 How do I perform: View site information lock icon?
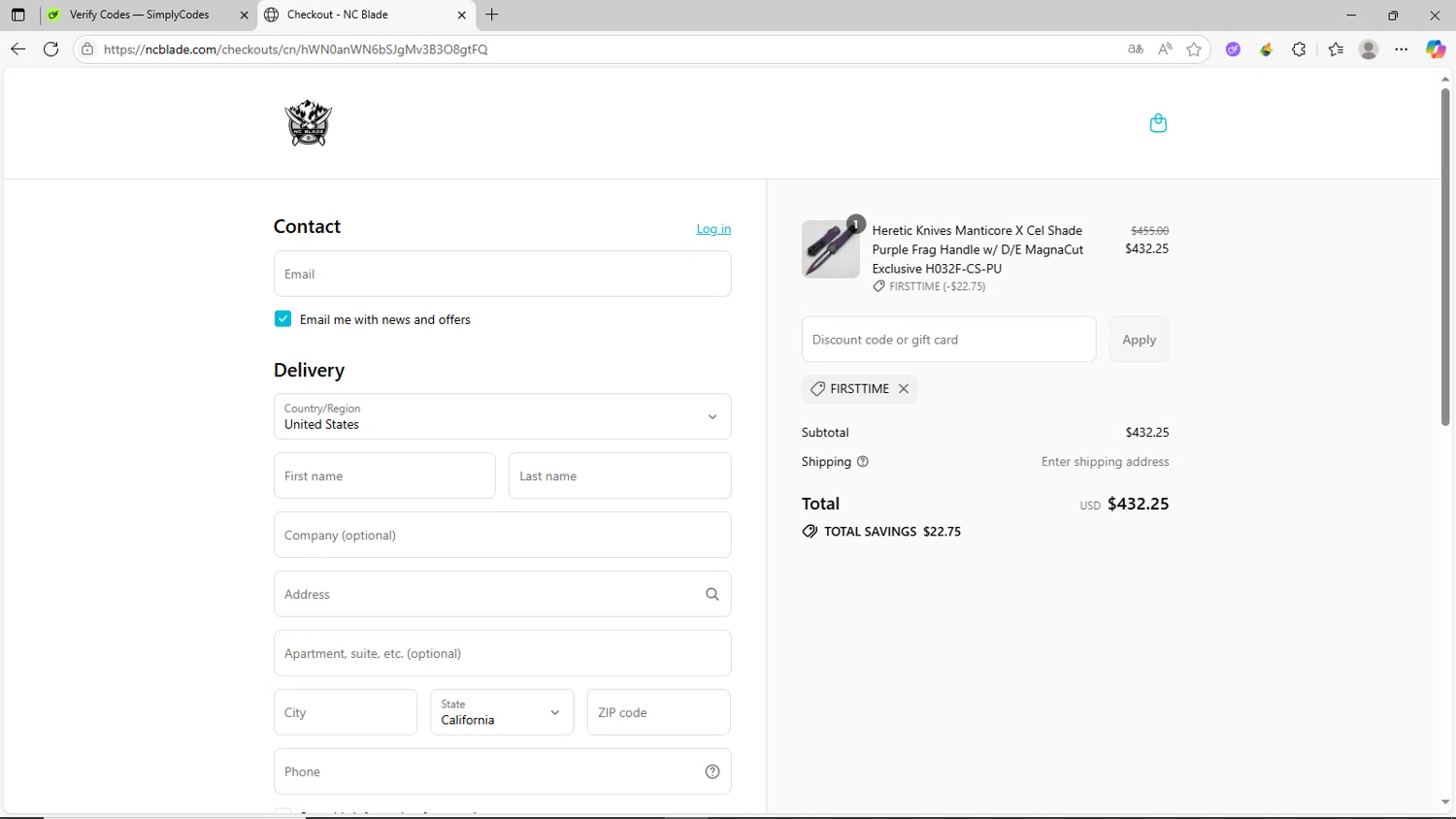[x=87, y=49]
